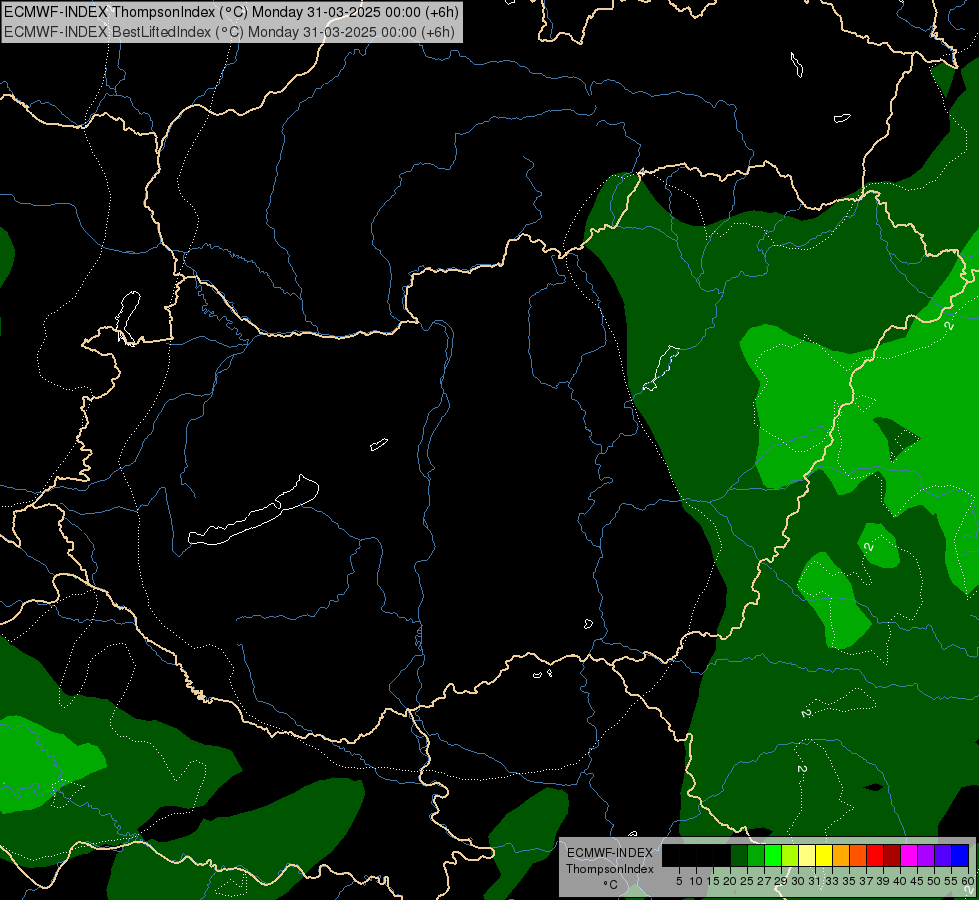Click the dark green 20–25 legend swatch
The height and width of the screenshot is (900, 979).
pos(739,855)
